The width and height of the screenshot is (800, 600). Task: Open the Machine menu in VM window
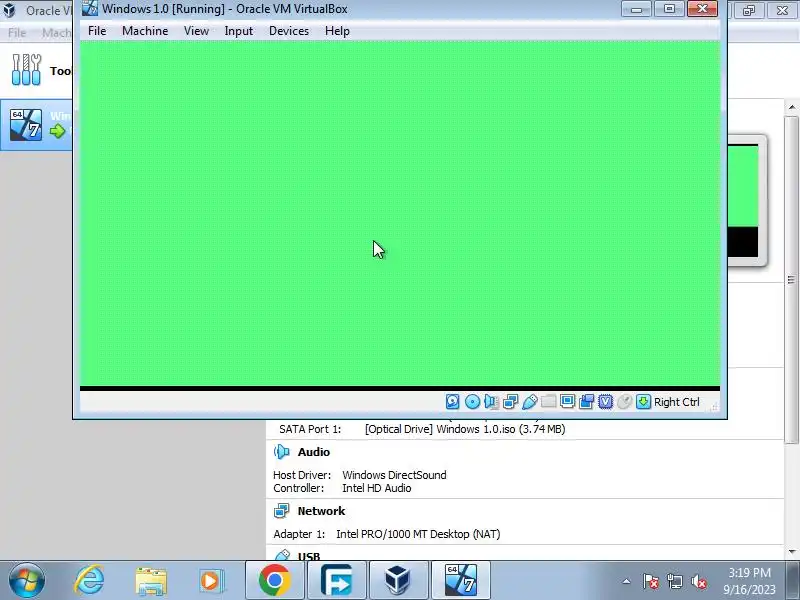[145, 31]
